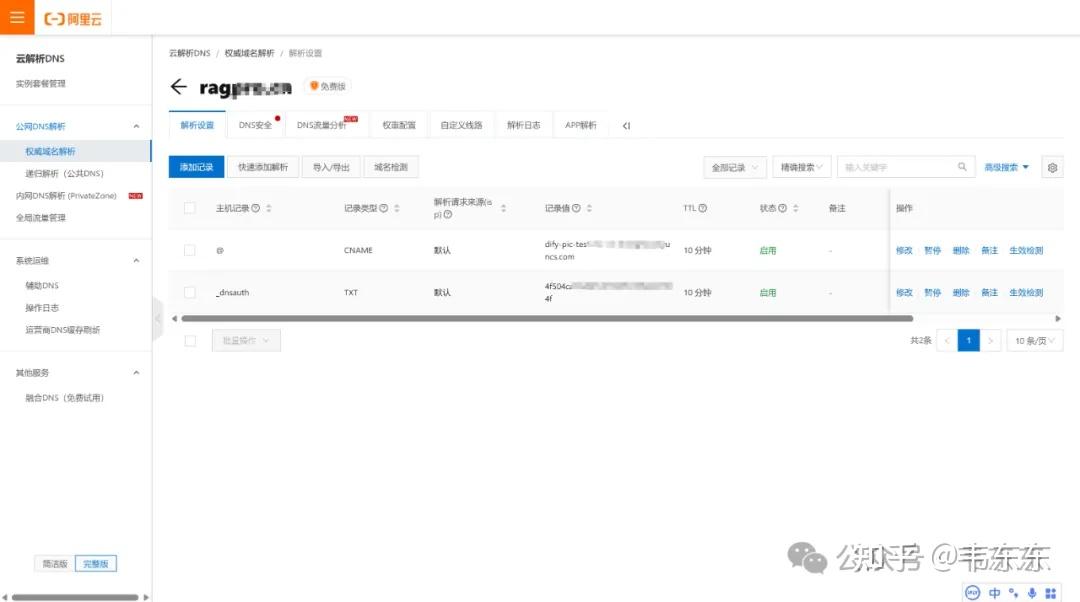Click the 免费版 badge next to domain
1080x602 pixels.
pyautogui.click(x=327, y=86)
